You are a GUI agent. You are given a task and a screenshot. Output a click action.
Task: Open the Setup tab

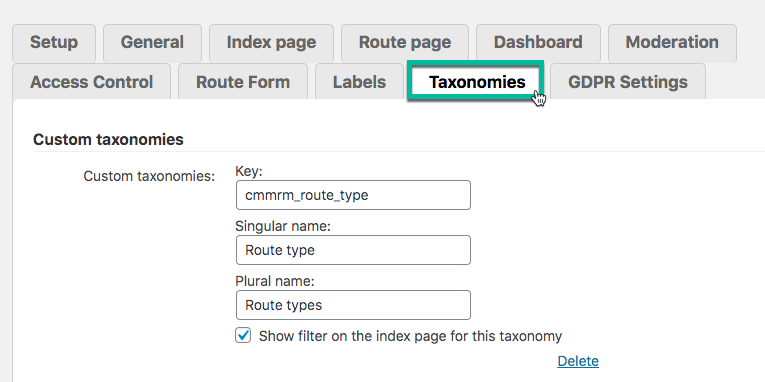(54, 43)
